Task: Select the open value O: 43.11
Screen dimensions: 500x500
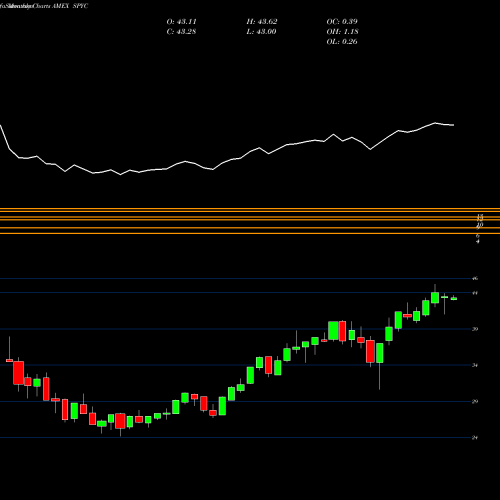Action: (x=181, y=22)
